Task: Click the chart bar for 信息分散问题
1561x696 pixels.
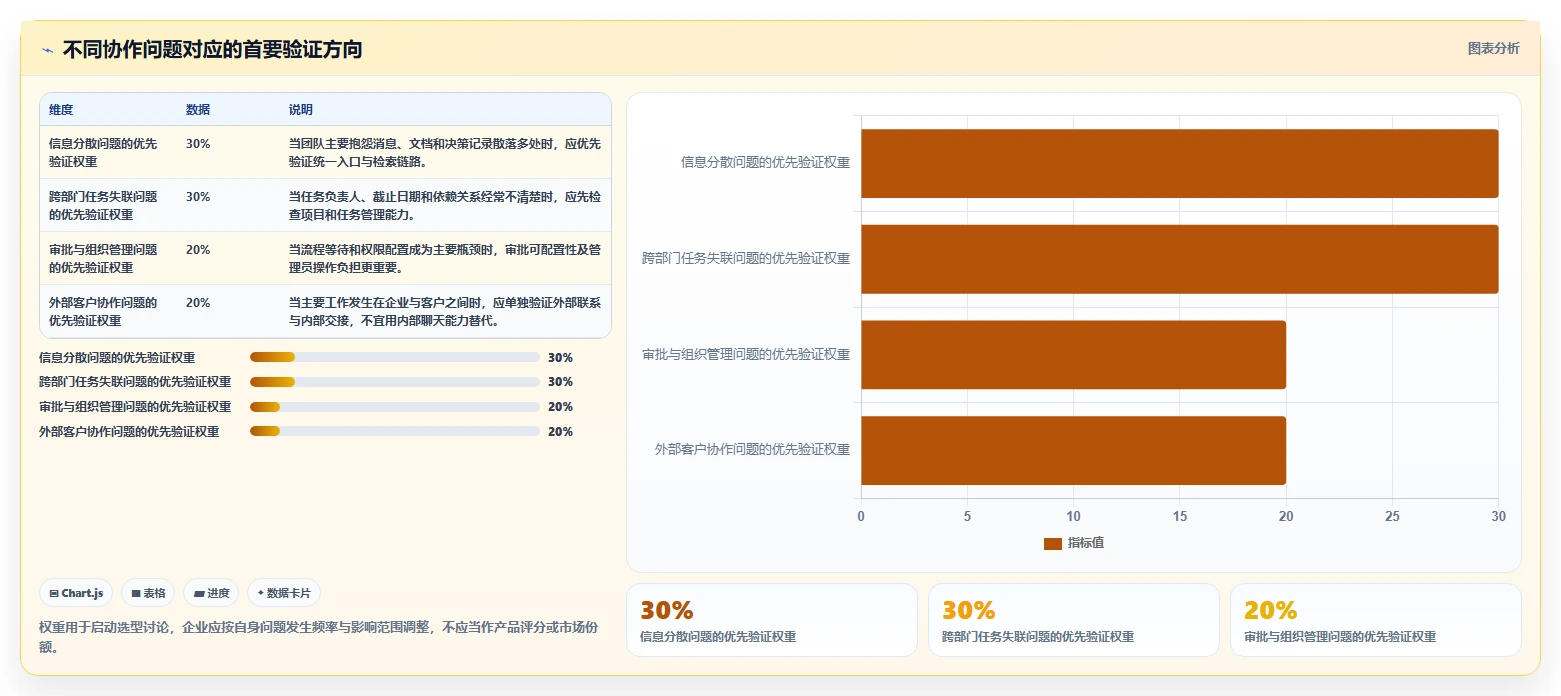Action: coord(1179,163)
